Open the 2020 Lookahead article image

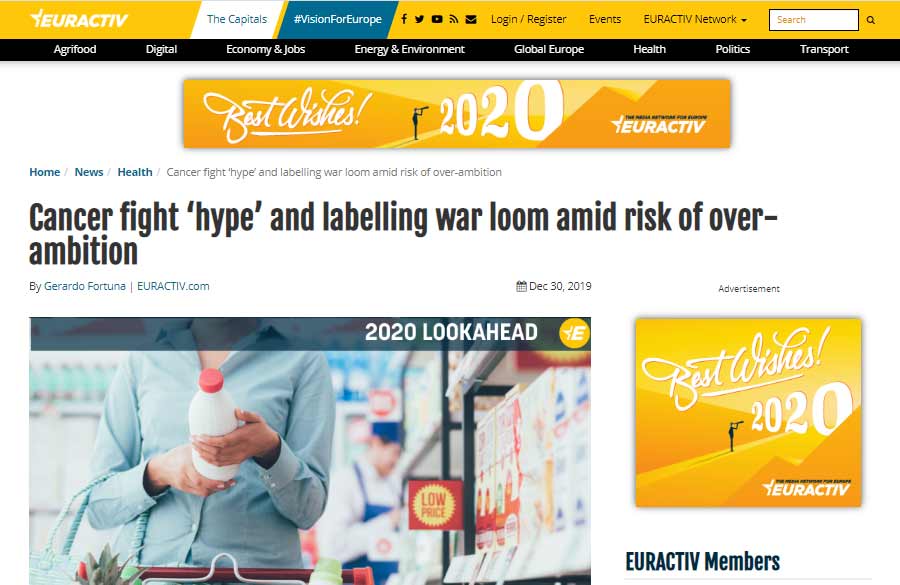click(310, 451)
